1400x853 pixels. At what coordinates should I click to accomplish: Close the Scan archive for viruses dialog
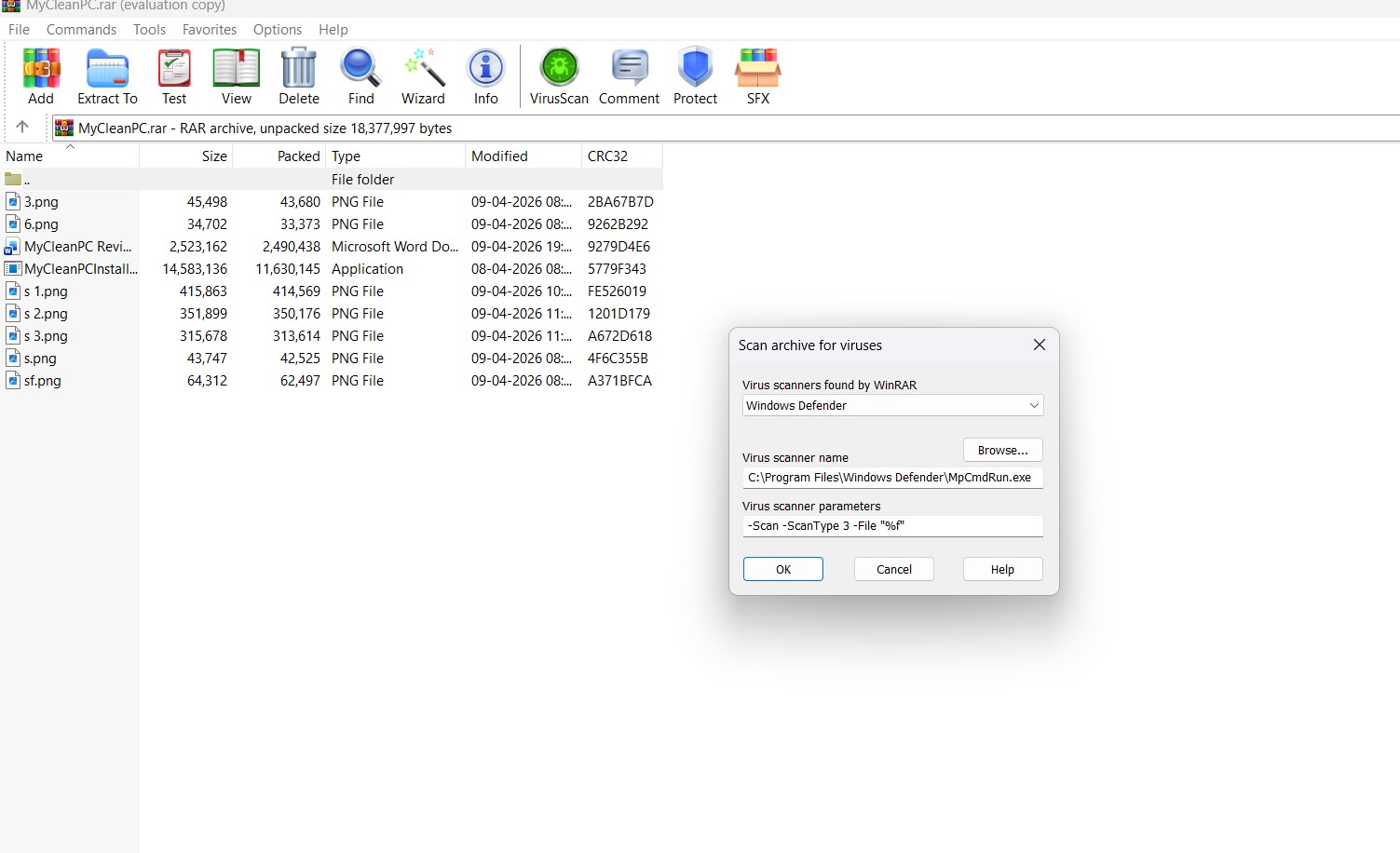tap(1040, 345)
